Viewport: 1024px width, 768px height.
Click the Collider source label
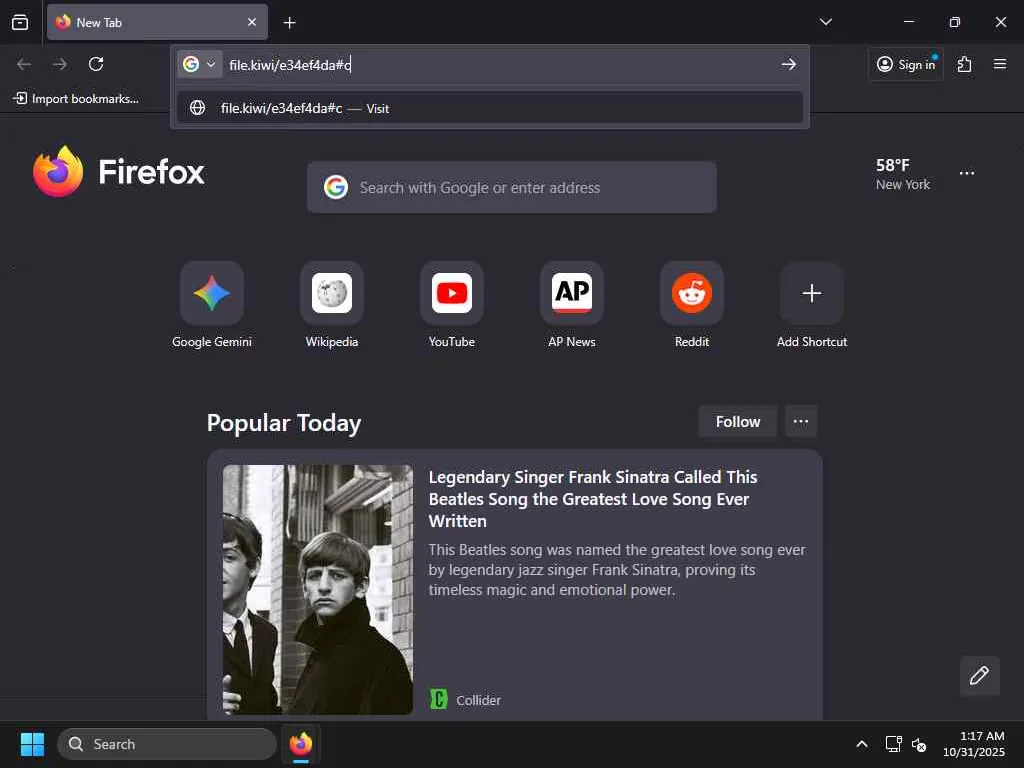pyautogui.click(x=478, y=700)
